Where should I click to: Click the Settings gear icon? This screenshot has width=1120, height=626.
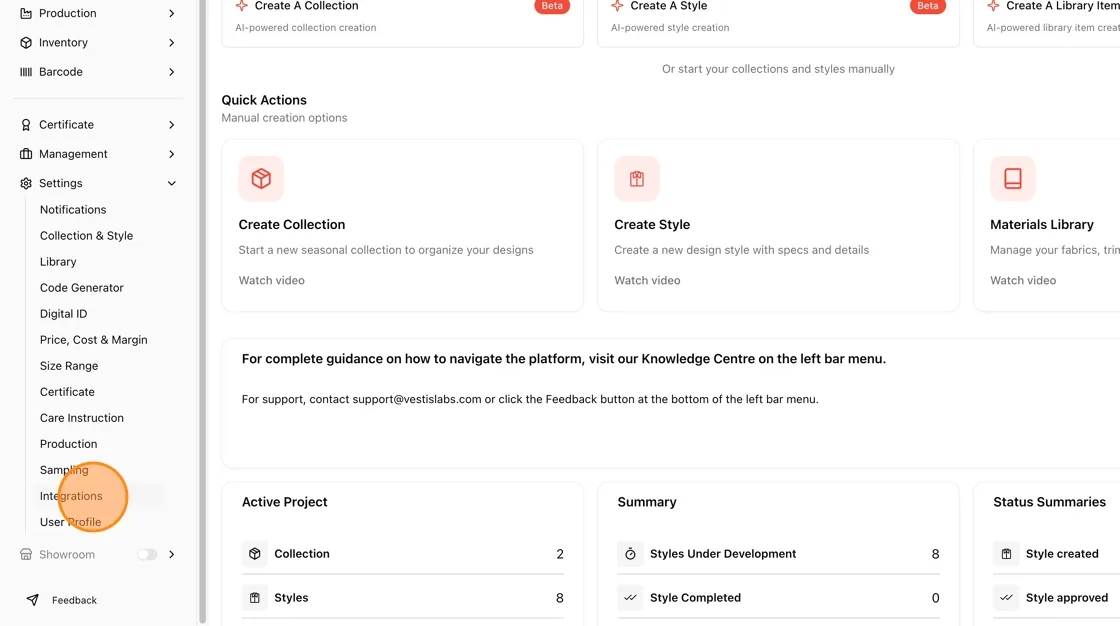click(26, 183)
